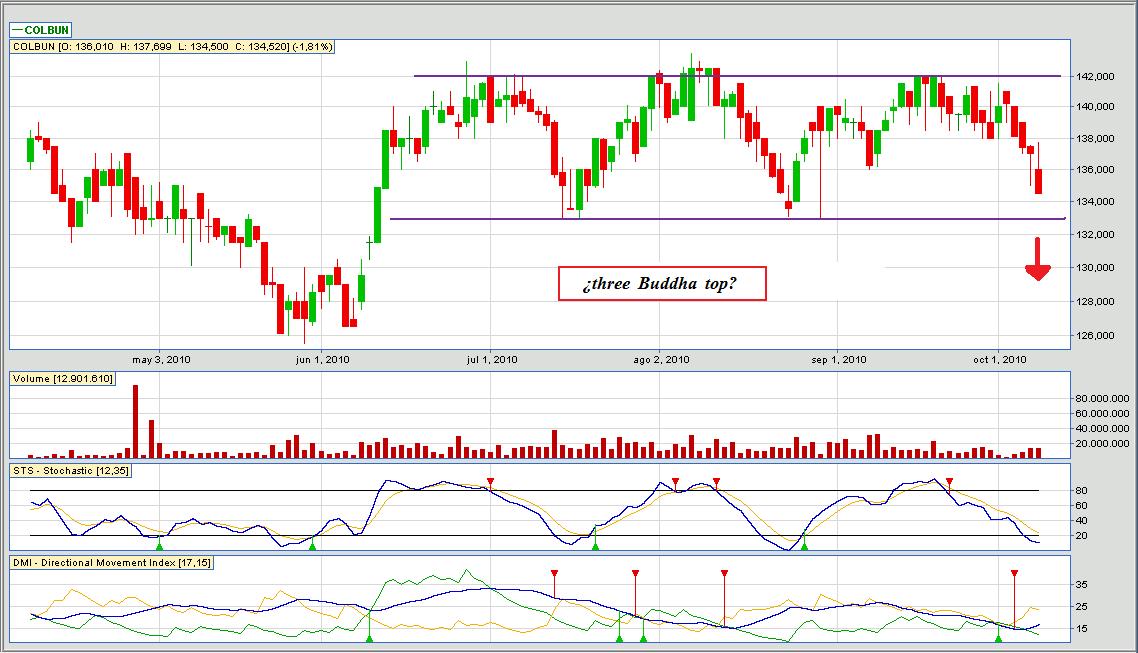The width and height of the screenshot is (1138, 653).
Task: Click the last red sell marker in Stochastic panel
Action: (949, 482)
